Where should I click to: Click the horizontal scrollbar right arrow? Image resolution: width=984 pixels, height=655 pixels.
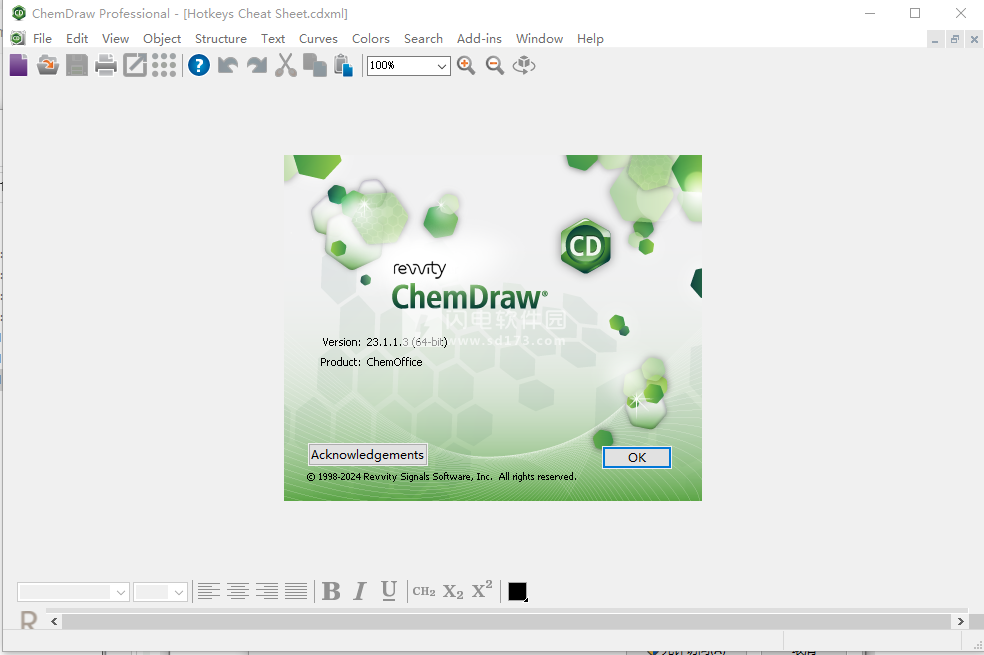(960, 622)
